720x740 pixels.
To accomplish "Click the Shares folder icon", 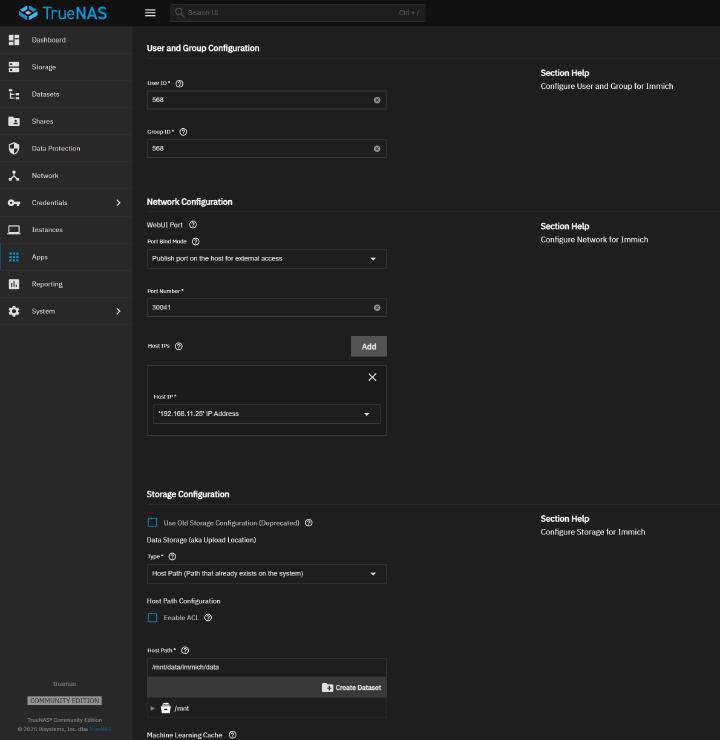I will tap(14, 121).
